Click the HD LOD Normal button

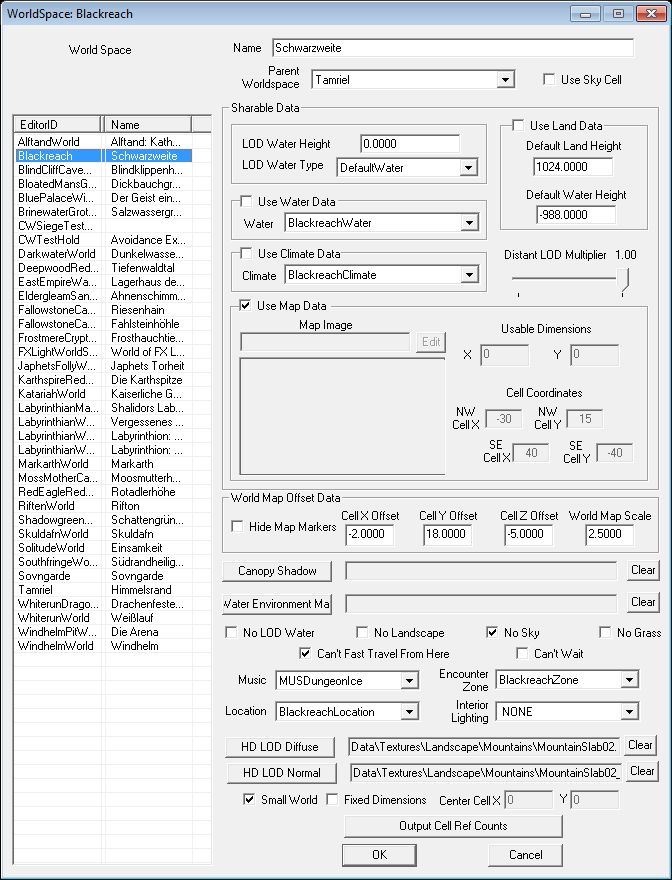pos(282,773)
